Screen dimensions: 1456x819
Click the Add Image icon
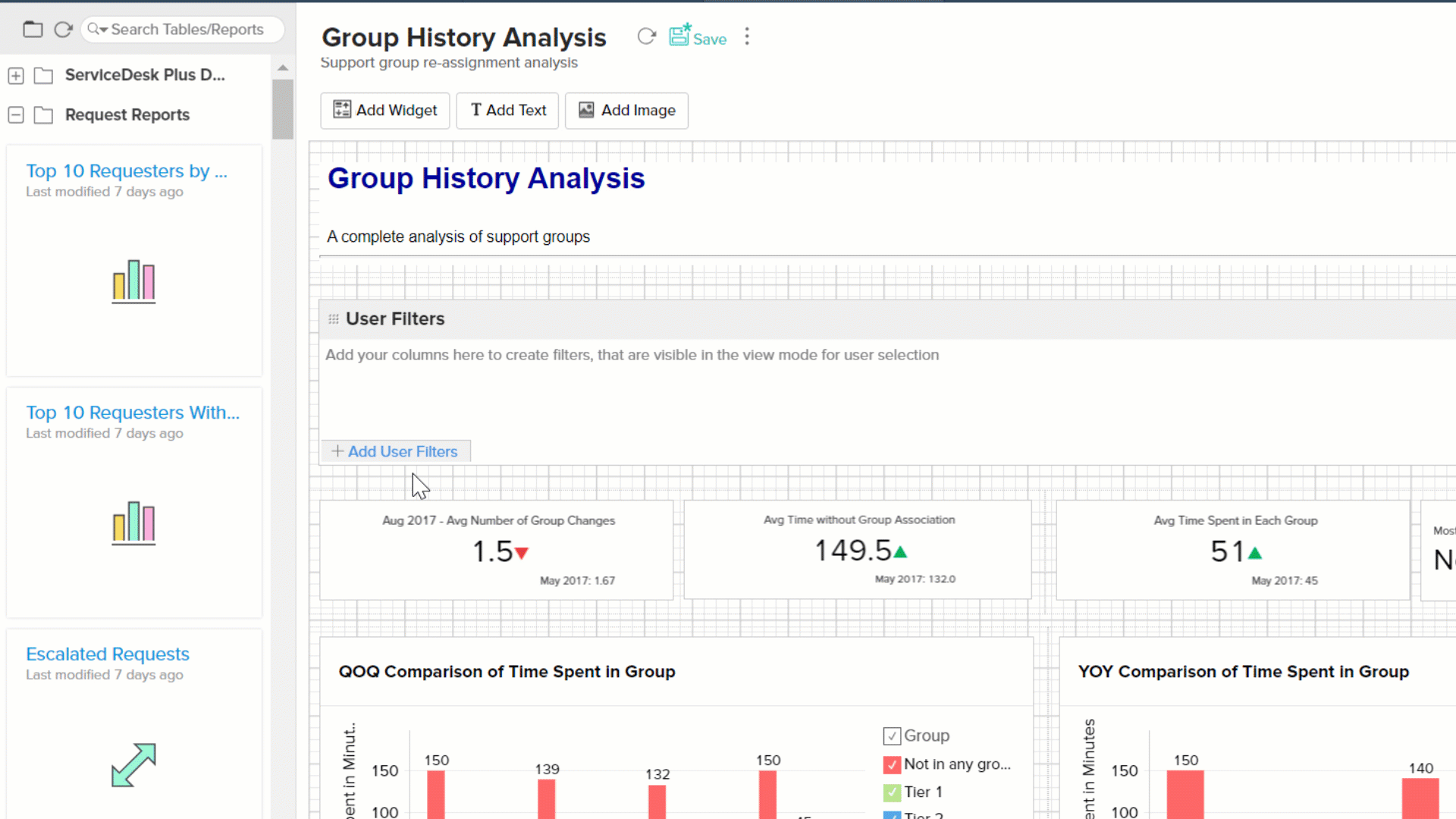click(x=585, y=110)
